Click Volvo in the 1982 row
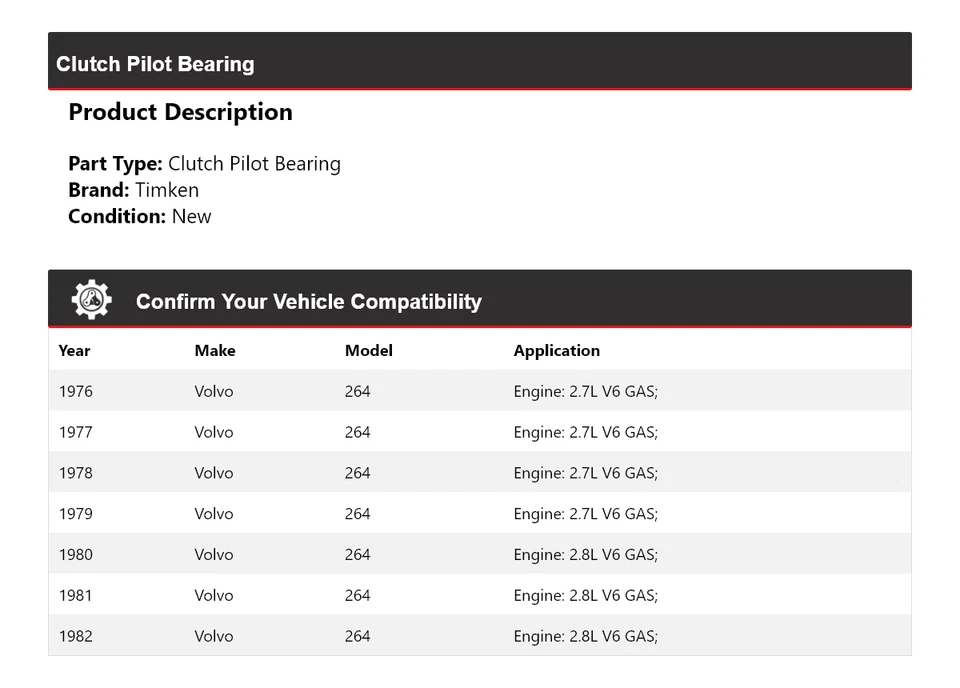 click(214, 636)
